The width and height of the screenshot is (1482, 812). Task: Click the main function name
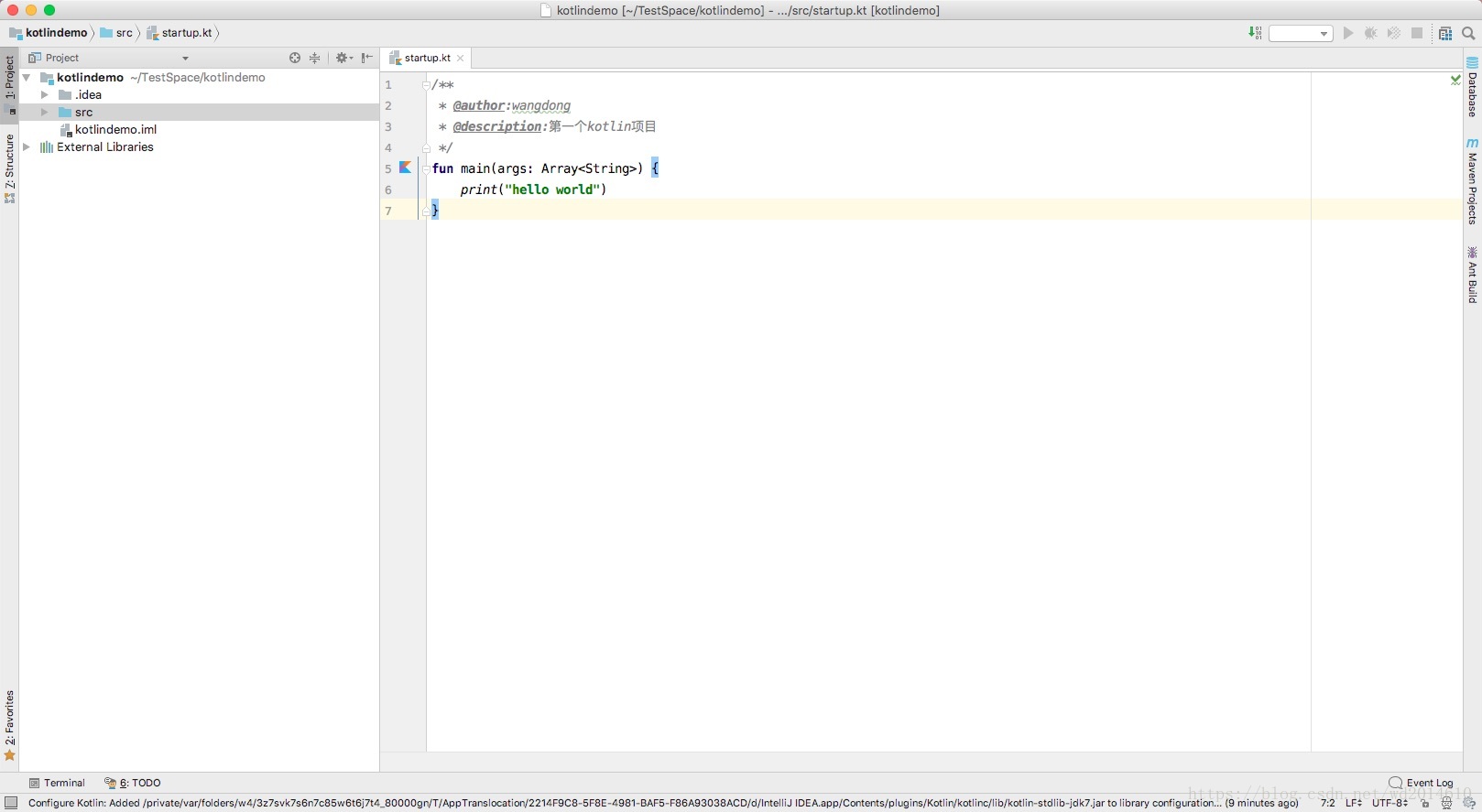tap(475, 169)
